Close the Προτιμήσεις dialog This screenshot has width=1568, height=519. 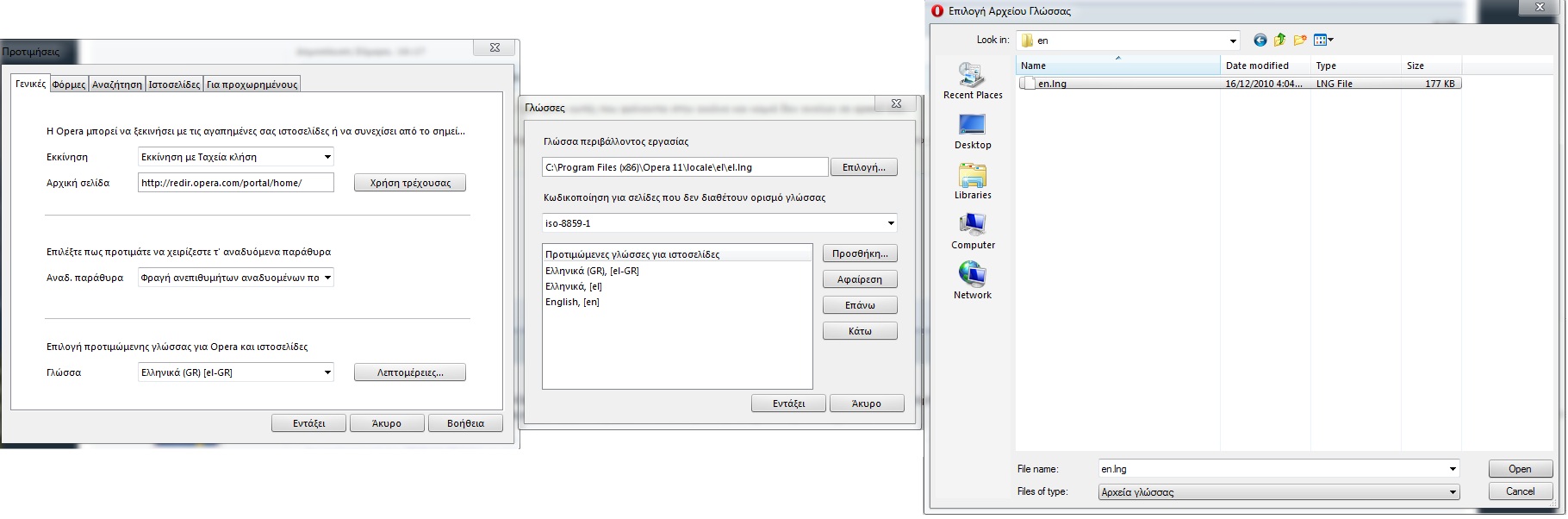click(495, 47)
